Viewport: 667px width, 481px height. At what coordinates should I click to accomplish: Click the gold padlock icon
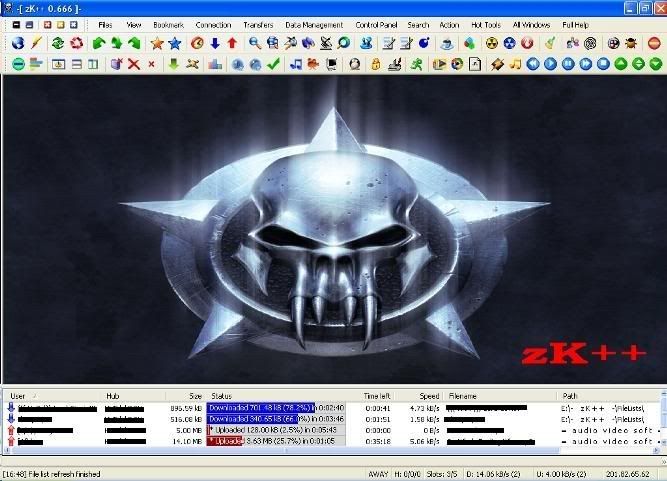375,64
